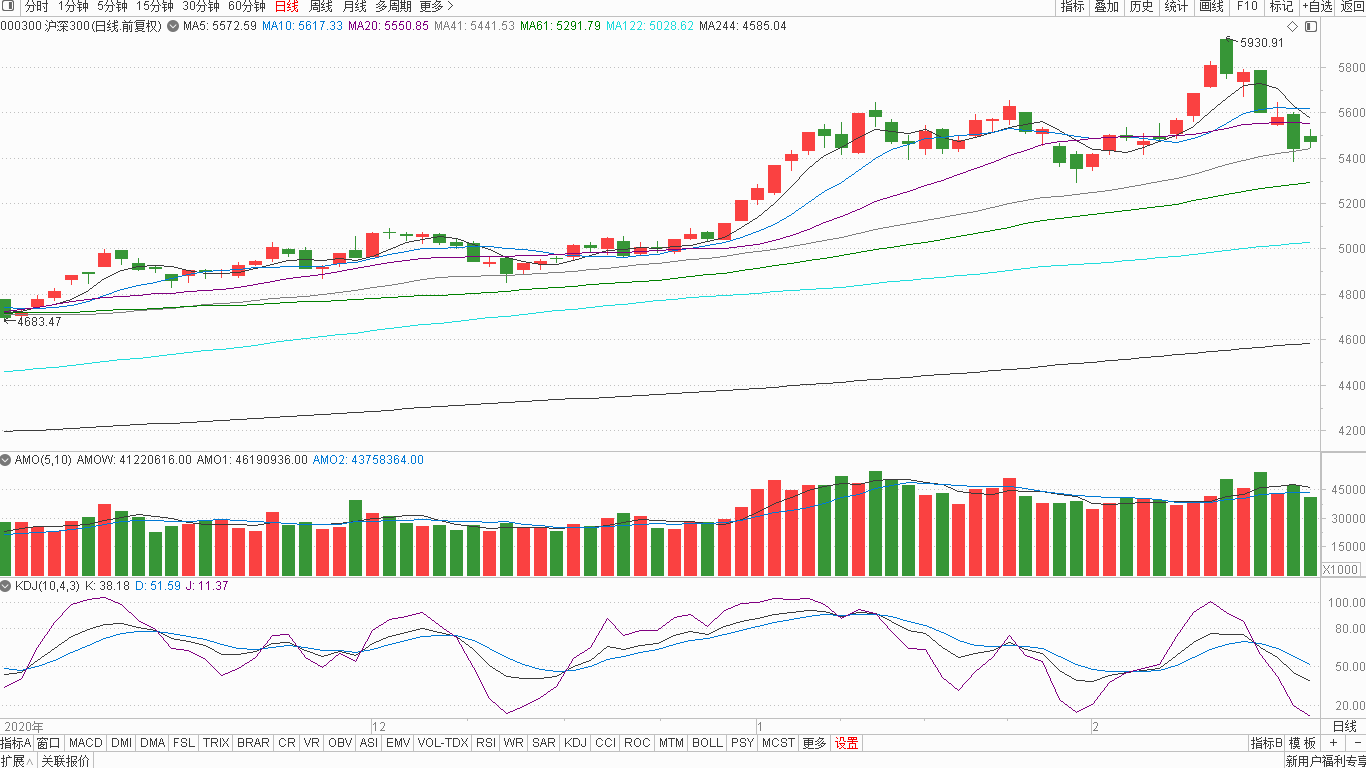This screenshot has height=768, width=1366.
Task: Apply the CCI indicator
Action: coord(605,743)
